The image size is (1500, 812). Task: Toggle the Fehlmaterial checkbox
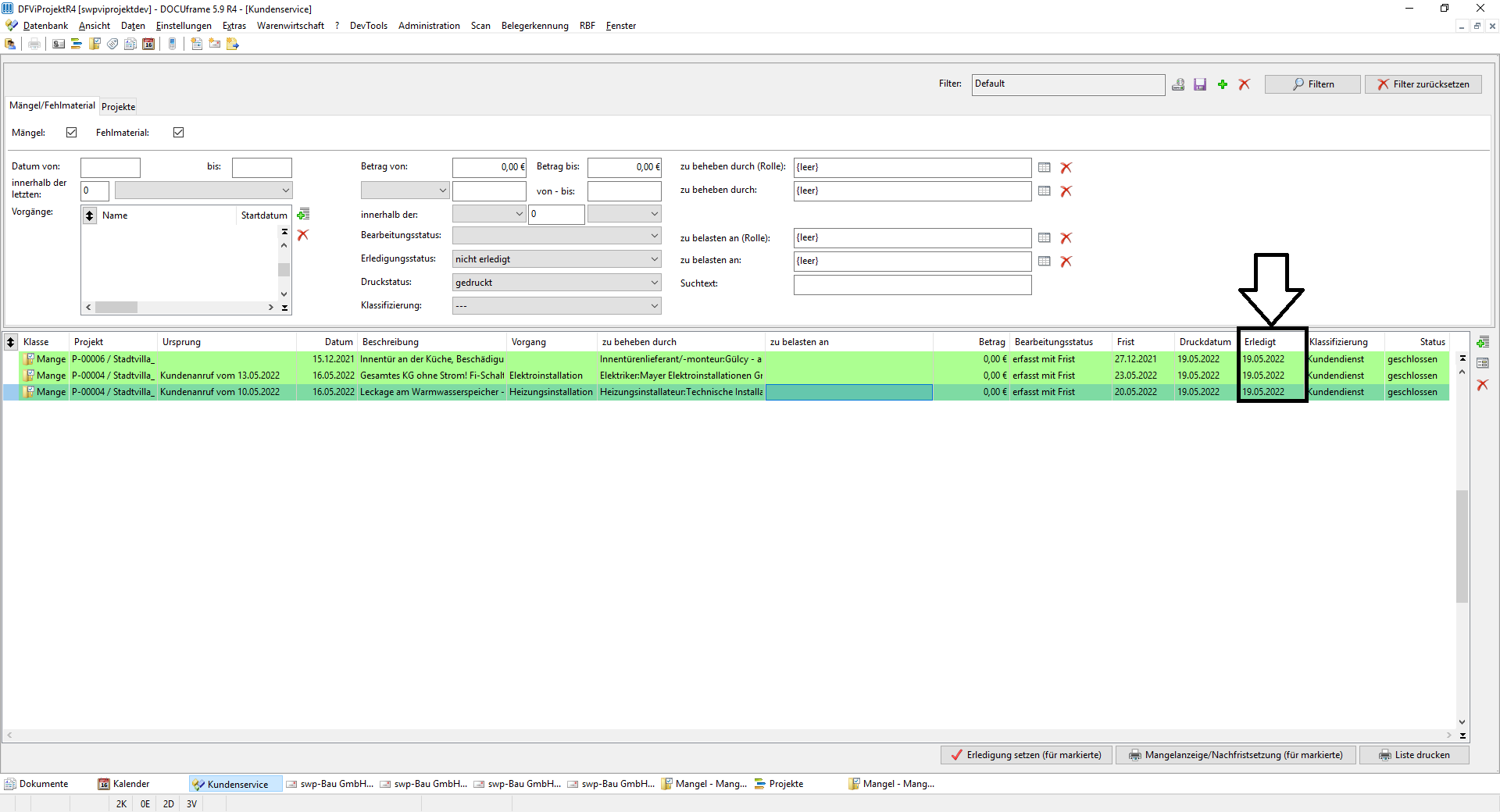pyautogui.click(x=179, y=133)
